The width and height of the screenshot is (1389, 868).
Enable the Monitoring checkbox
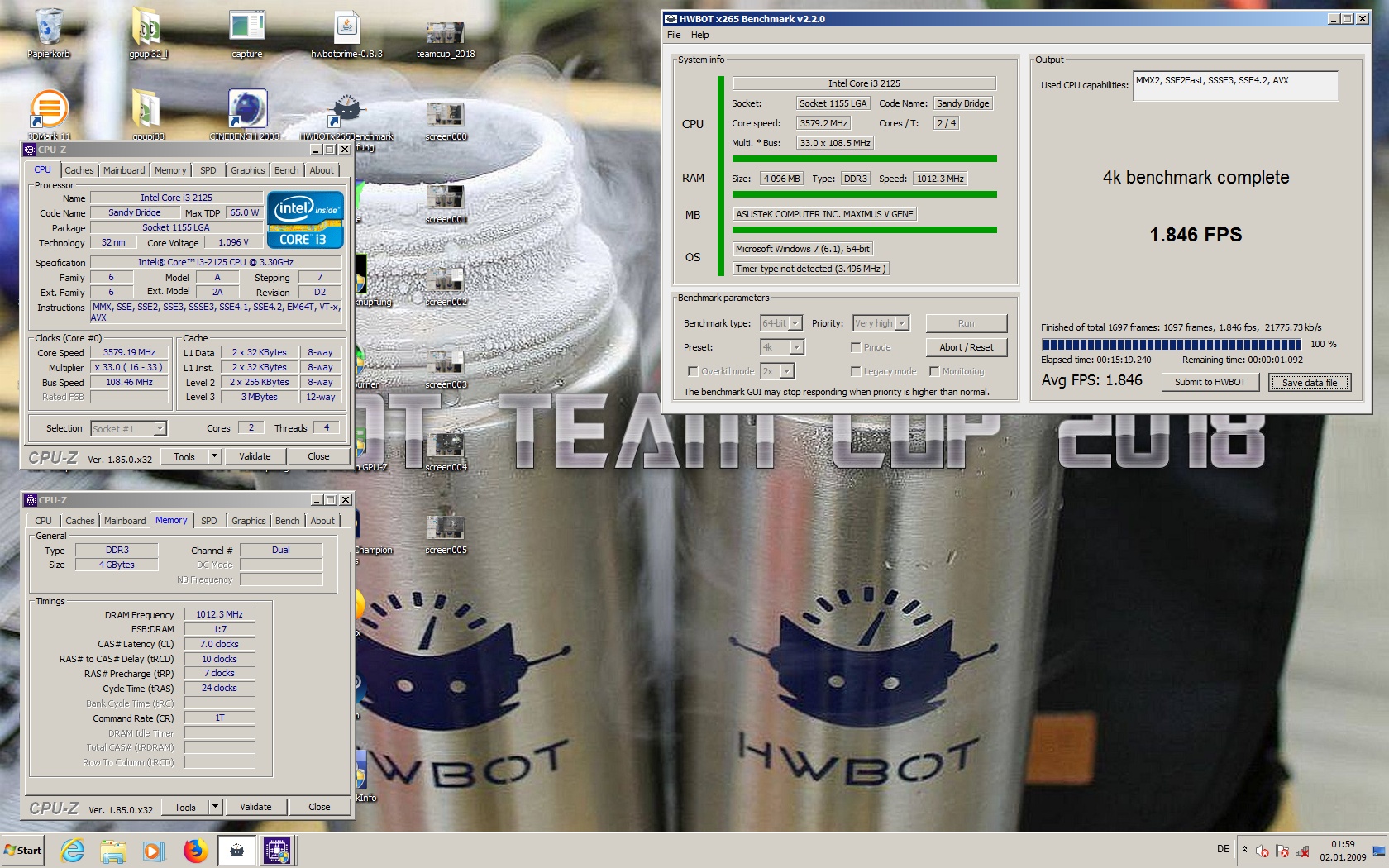(934, 371)
